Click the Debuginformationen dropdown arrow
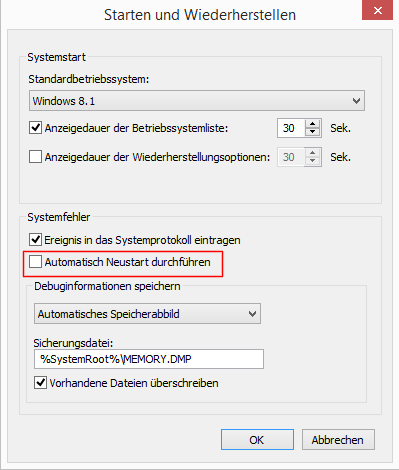The image size is (399, 470). [252, 314]
